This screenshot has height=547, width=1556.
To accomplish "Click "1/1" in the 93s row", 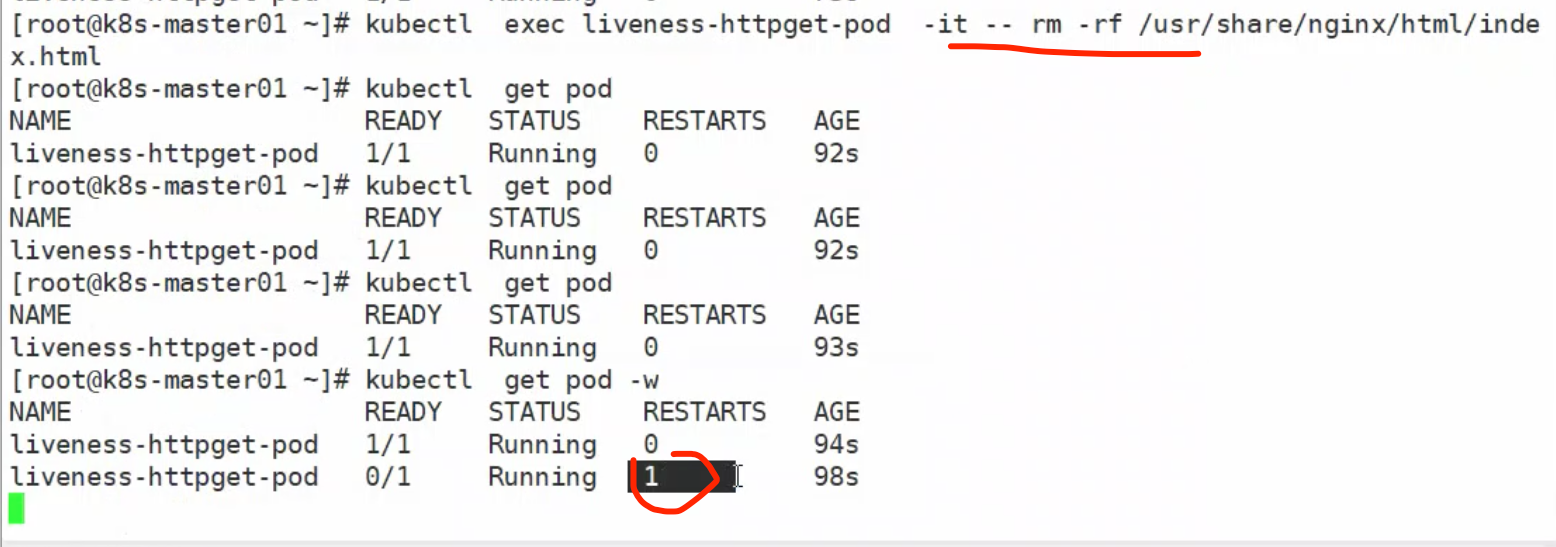I will [x=388, y=347].
